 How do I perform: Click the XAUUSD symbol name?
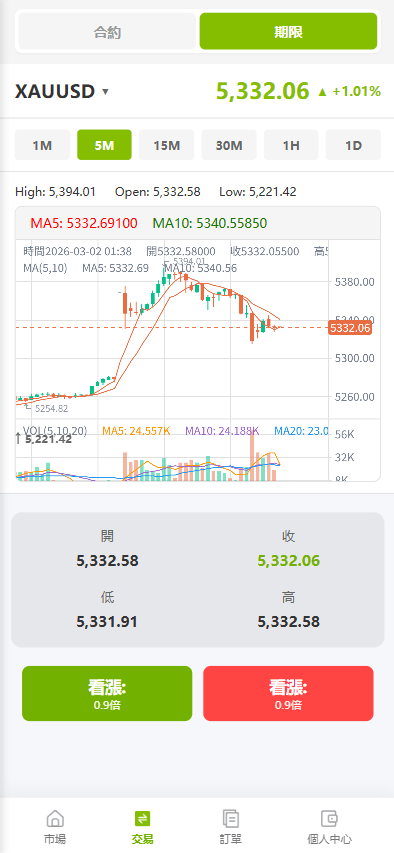pos(55,91)
